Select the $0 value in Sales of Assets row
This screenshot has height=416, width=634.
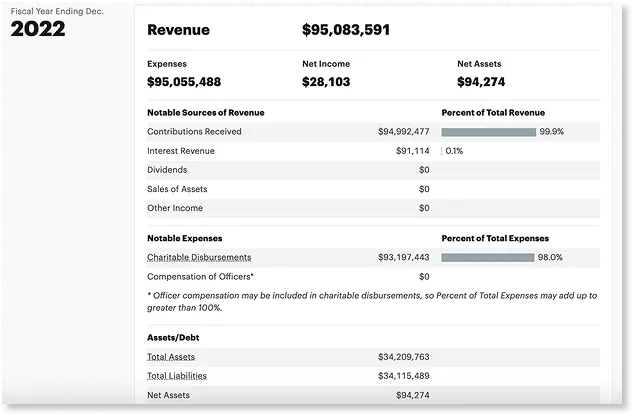[x=424, y=189]
